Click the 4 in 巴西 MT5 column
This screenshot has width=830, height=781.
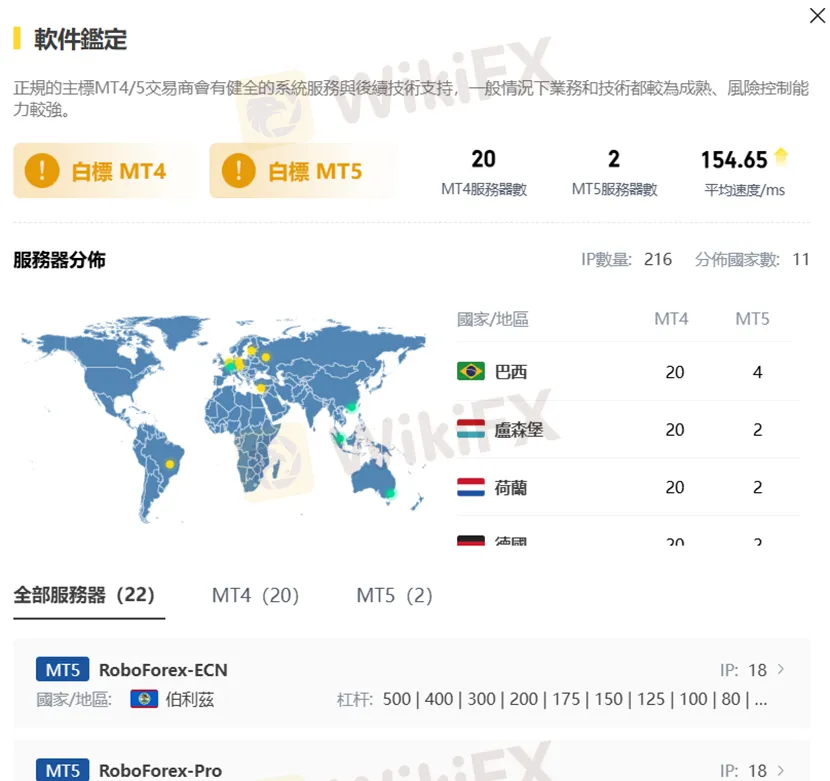click(757, 372)
